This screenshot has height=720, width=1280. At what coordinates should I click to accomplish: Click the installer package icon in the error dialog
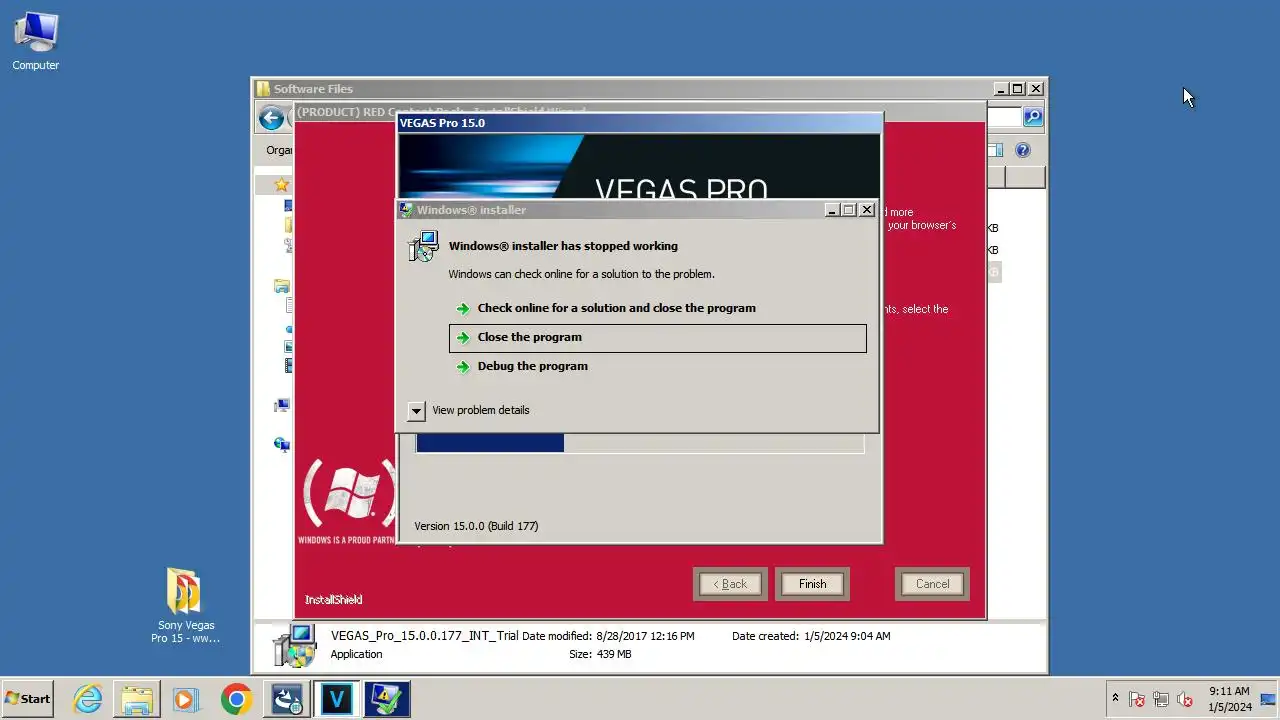[x=424, y=247]
